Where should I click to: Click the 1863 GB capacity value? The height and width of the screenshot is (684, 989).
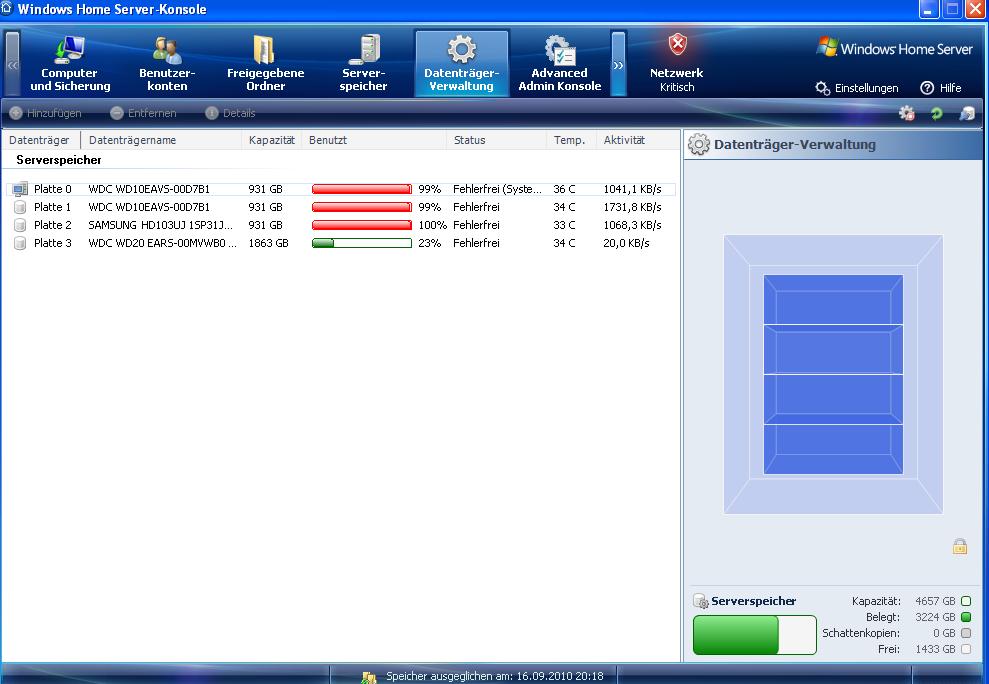[x=268, y=243]
